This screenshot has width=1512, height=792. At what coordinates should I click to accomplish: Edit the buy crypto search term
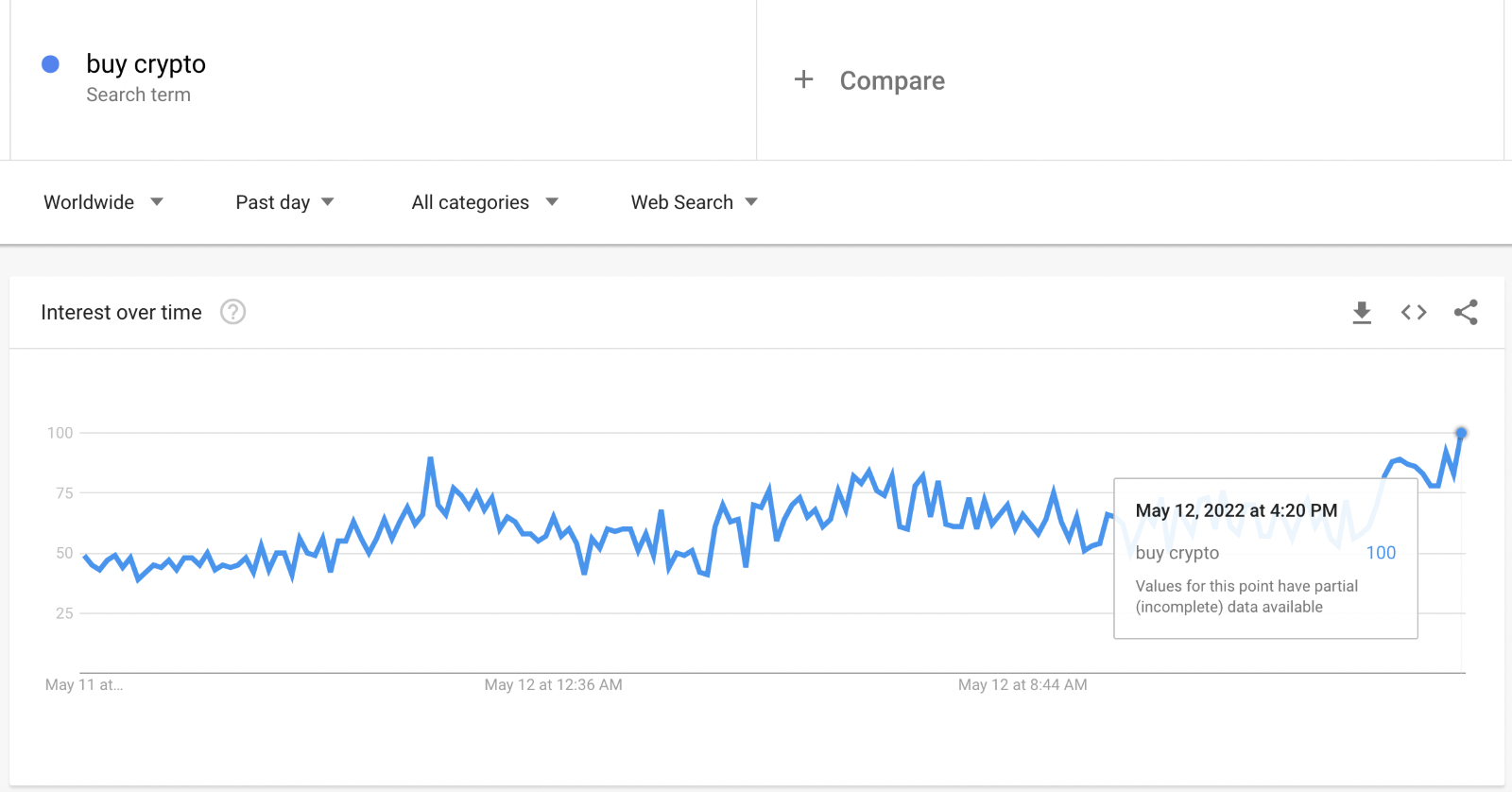point(146,64)
